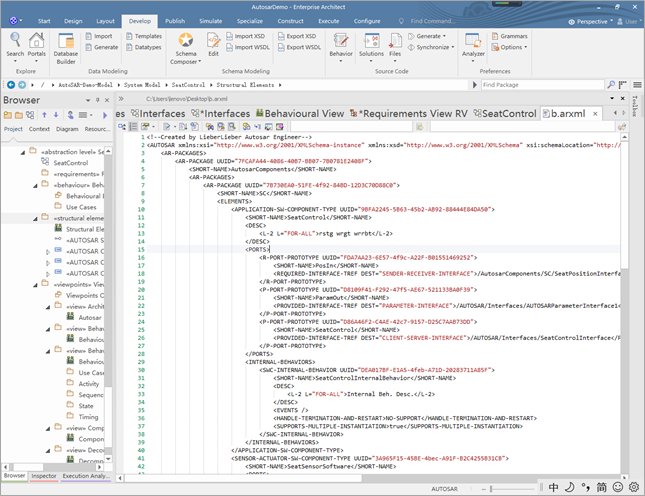
Task: Switch to the SeatControl diagram tab
Action: [x=505, y=114]
